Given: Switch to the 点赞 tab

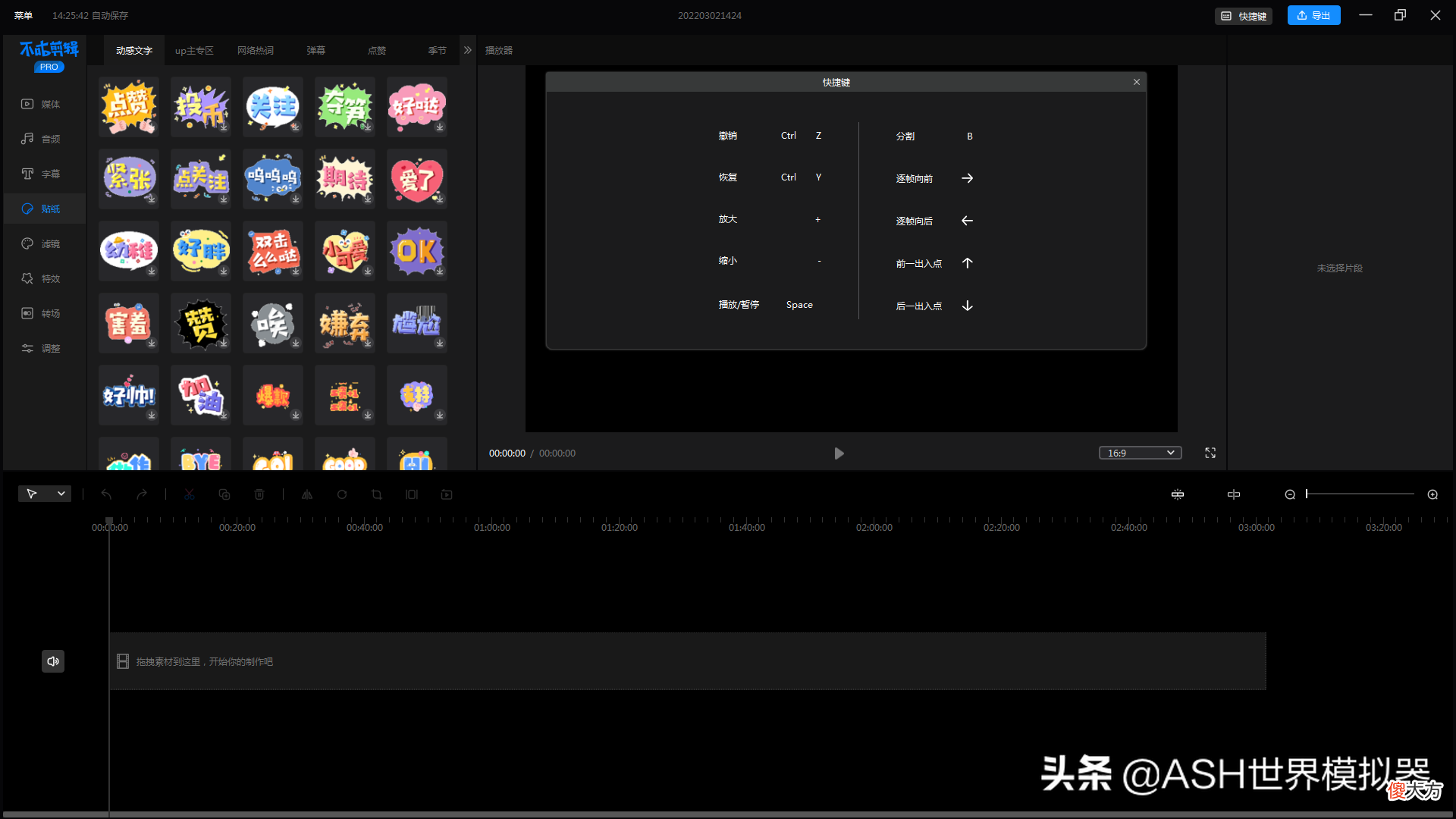Looking at the screenshot, I should [377, 50].
